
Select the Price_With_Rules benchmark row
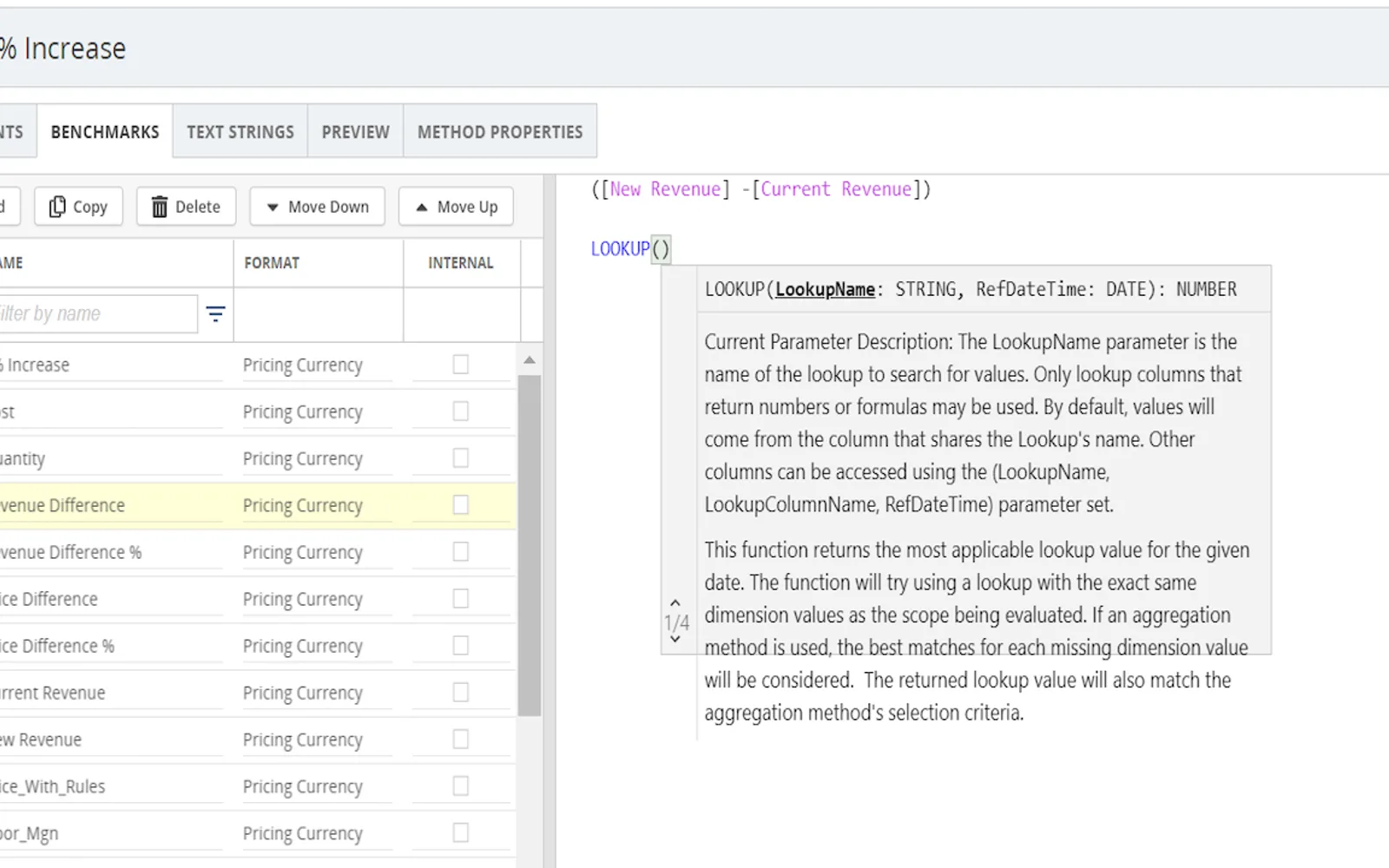[x=258, y=786]
